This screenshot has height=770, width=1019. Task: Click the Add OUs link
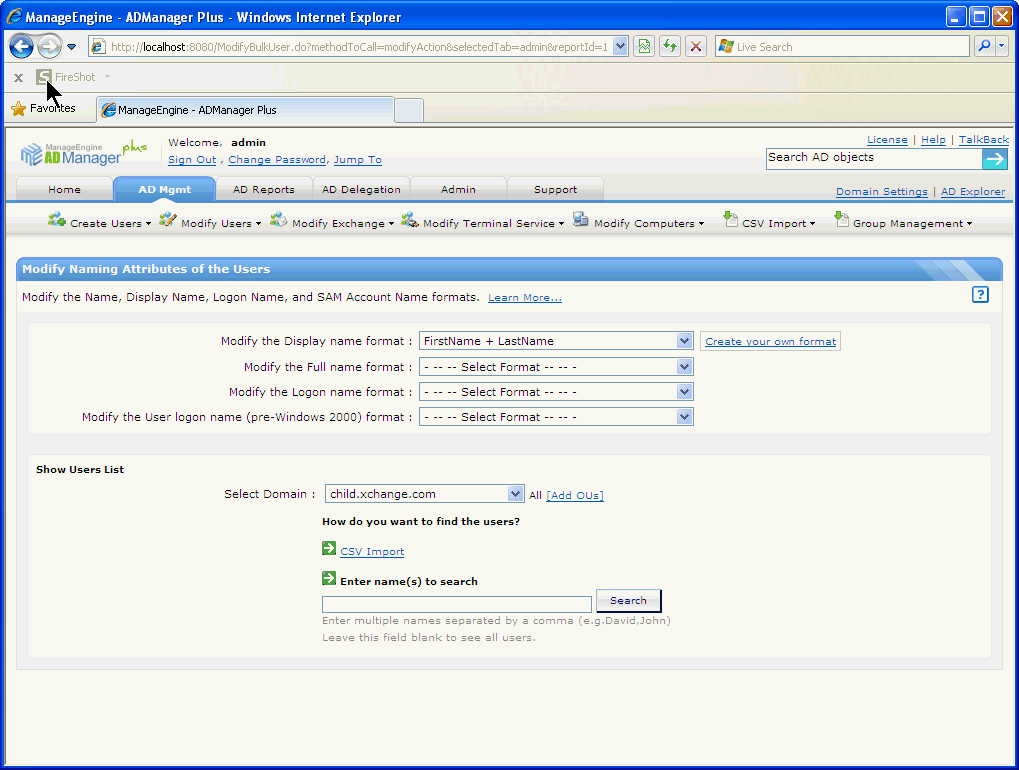coord(575,496)
